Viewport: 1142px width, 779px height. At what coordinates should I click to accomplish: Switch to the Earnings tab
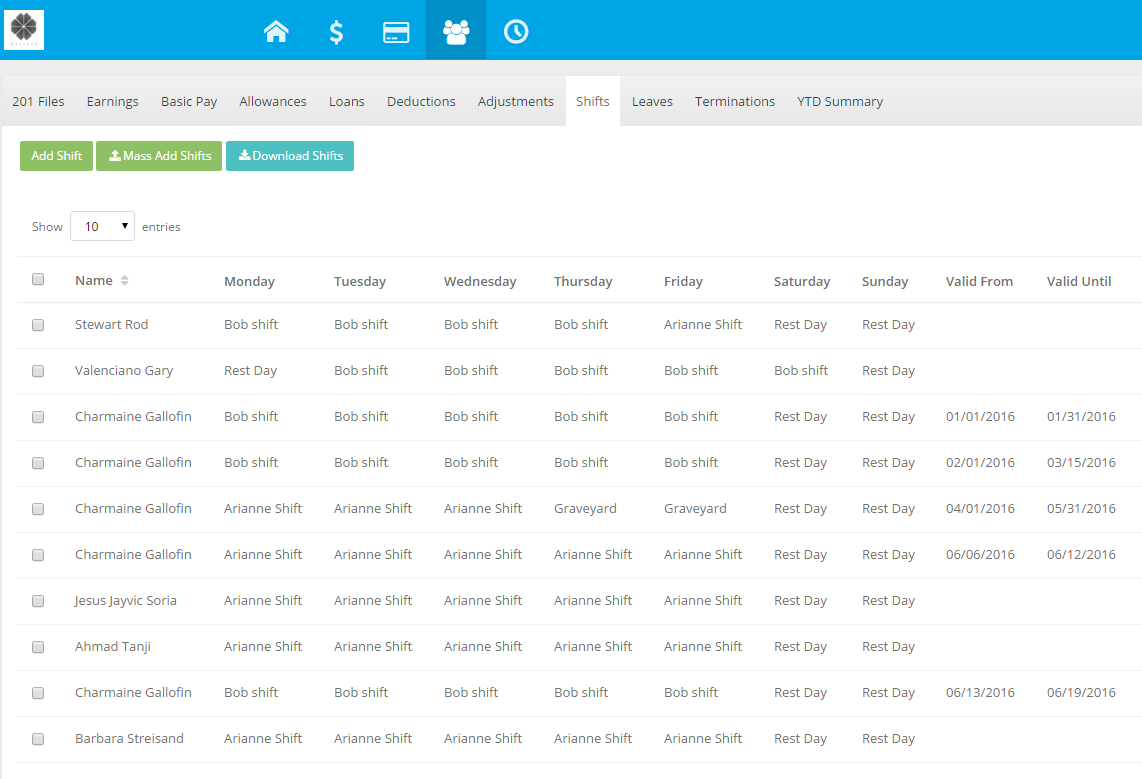click(x=112, y=101)
